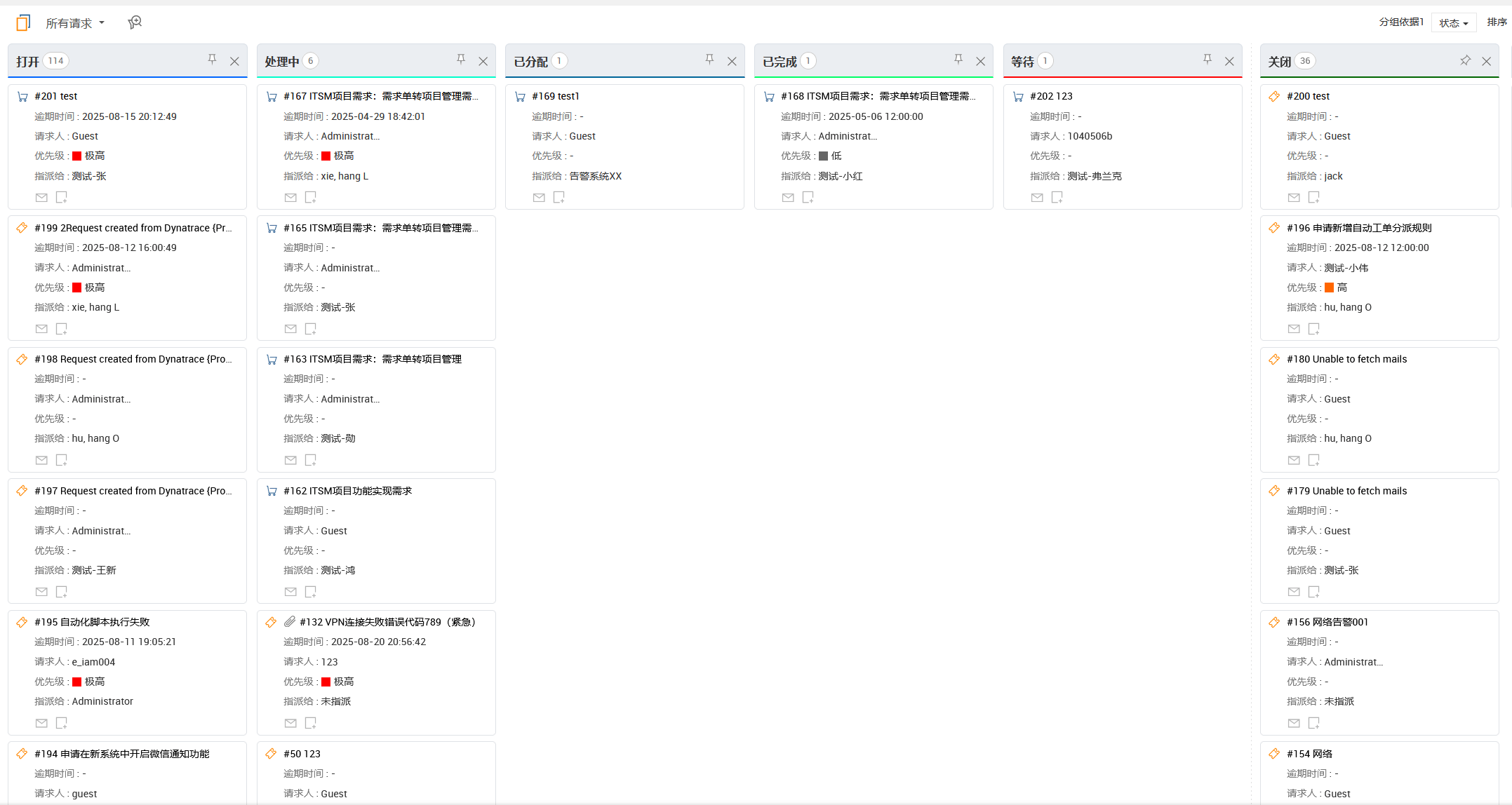The height and width of the screenshot is (805, 1512).
Task: Click add note icon on request #202 card
Action: tap(1057, 198)
